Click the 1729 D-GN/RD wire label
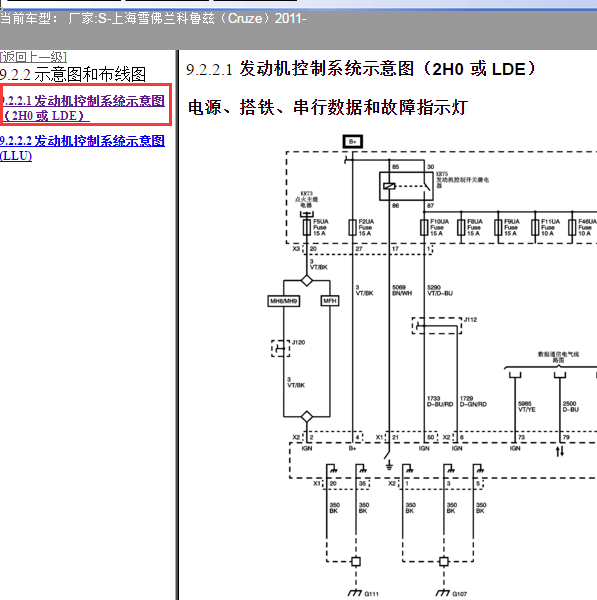Image resolution: width=597 pixels, height=600 pixels. pos(473,401)
